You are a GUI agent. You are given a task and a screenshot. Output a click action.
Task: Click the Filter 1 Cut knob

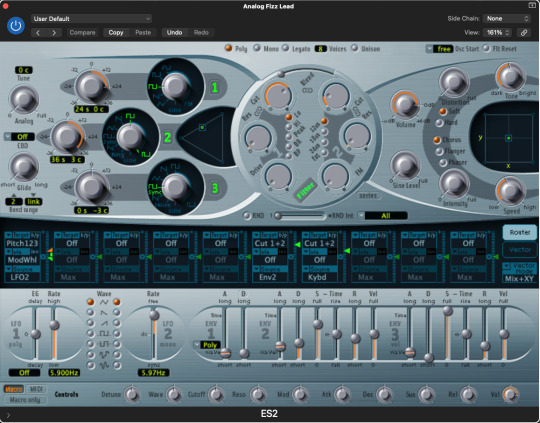tap(278, 96)
